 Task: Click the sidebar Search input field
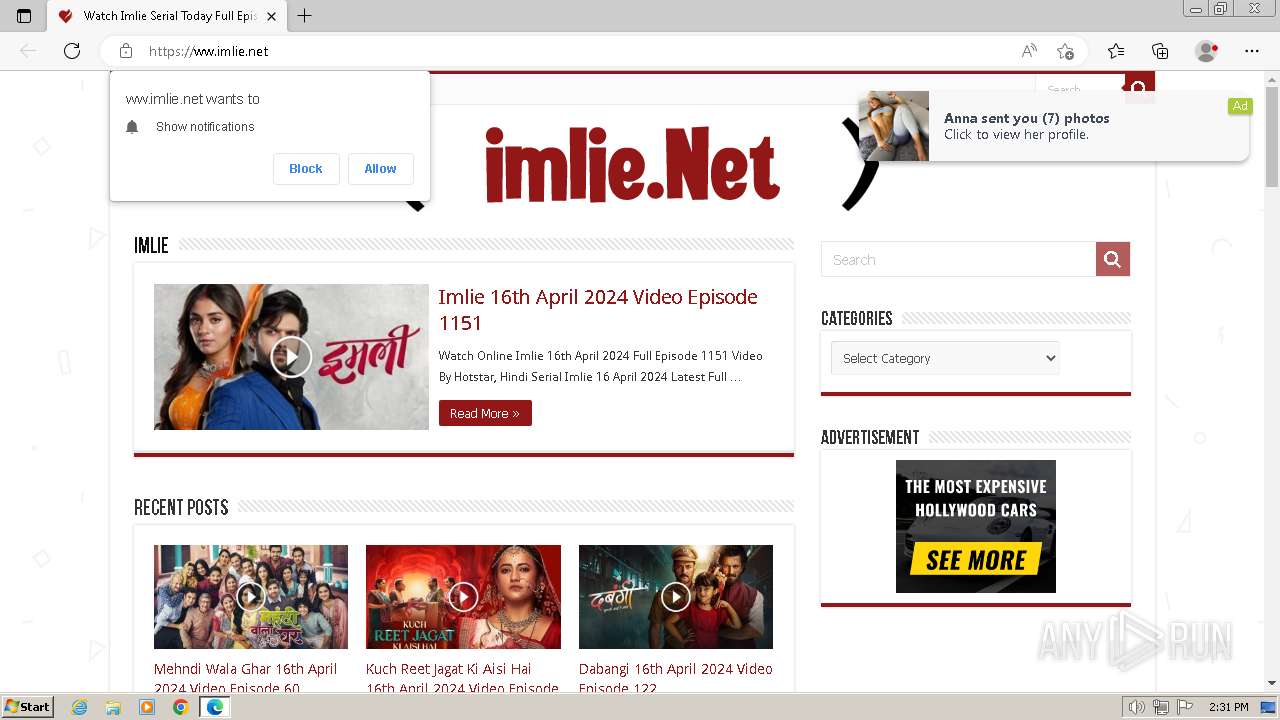(x=958, y=259)
